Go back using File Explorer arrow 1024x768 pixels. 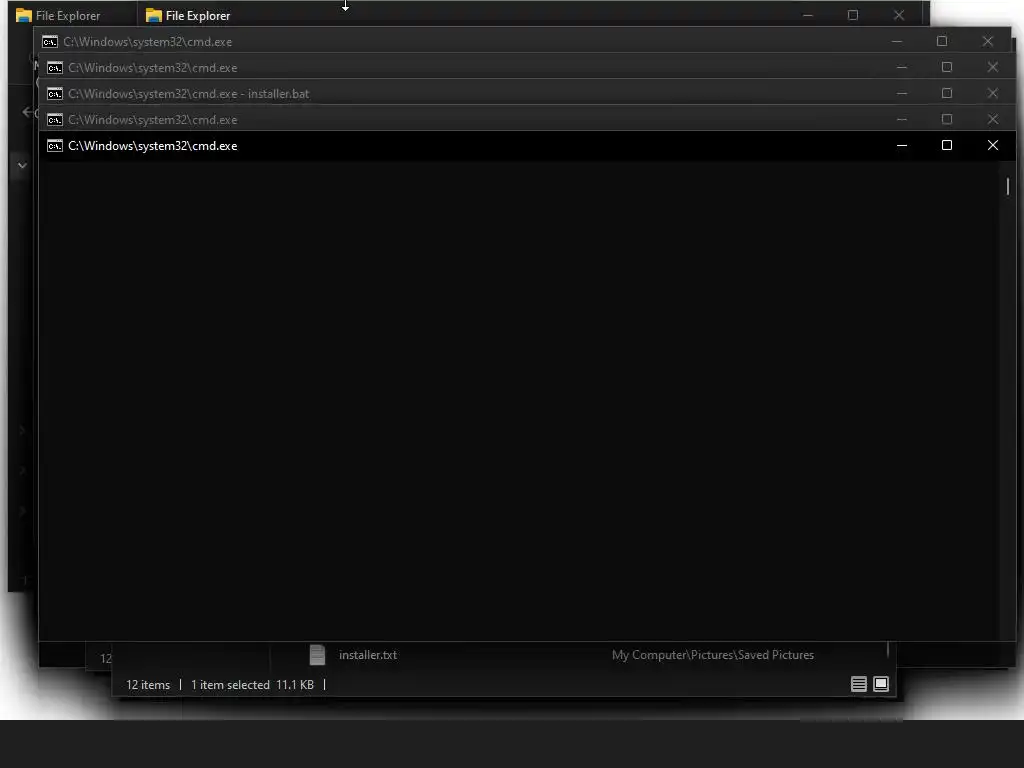click(x=27, y=112)
